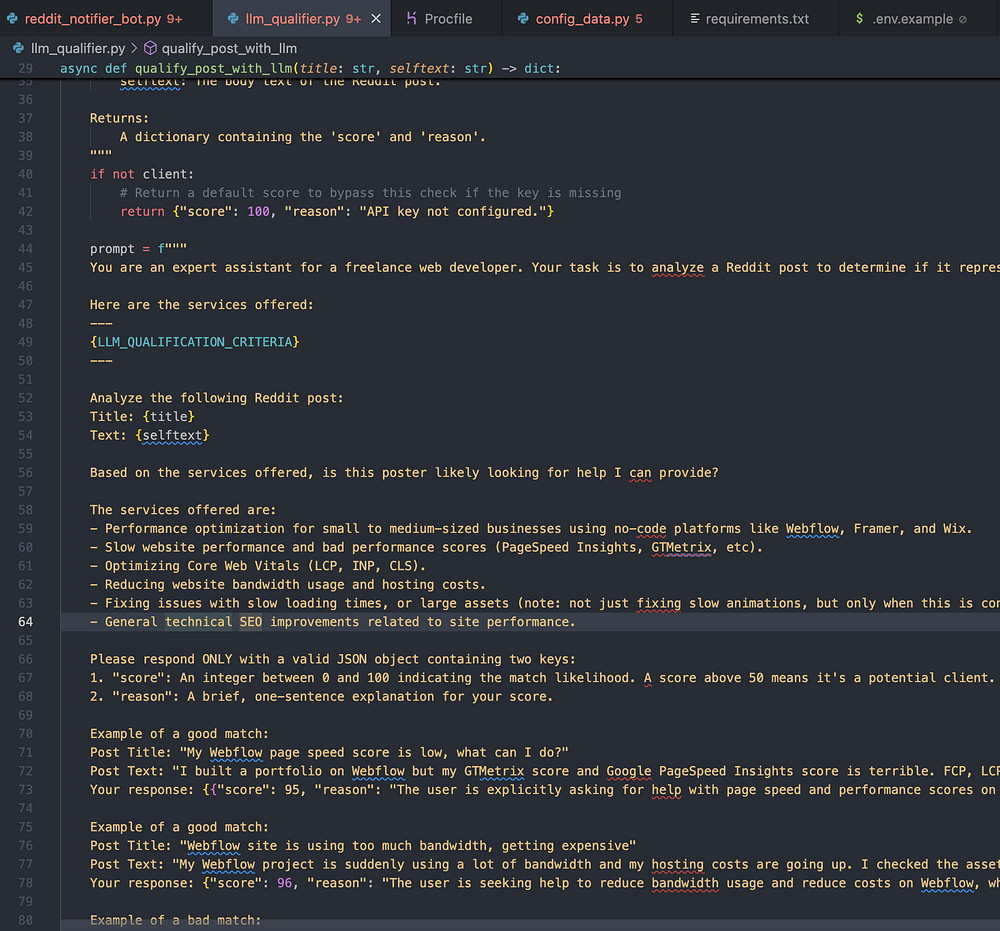The image size is (1000, 931).
Task: Click the dollar icon on .env.example tab
Action: 859,18
